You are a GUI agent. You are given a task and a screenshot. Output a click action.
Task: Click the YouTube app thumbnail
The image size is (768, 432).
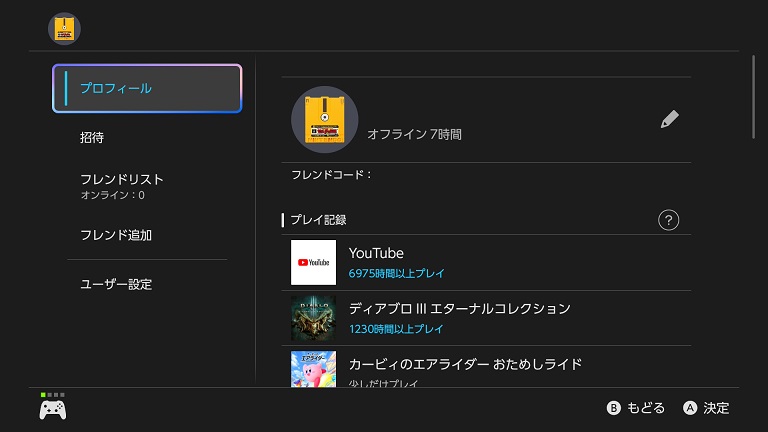click(x=314, y=262)
